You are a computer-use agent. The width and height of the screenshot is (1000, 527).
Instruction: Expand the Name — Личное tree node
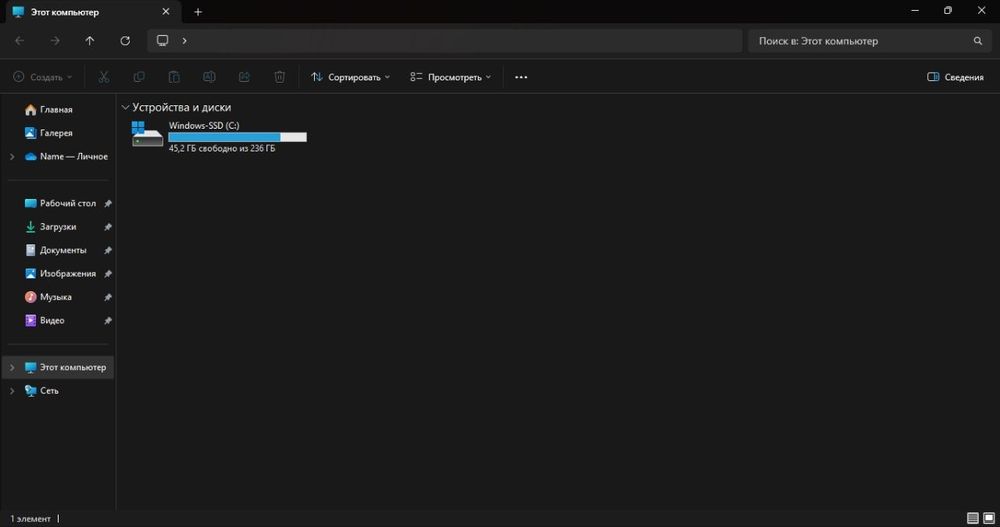[12, 156]
